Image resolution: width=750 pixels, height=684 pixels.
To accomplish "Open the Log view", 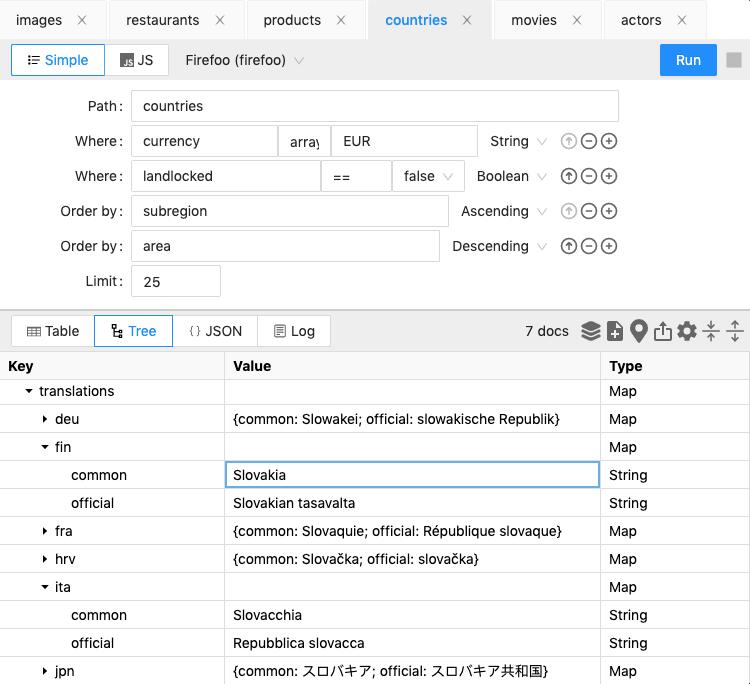I will (x=294, y=331).
